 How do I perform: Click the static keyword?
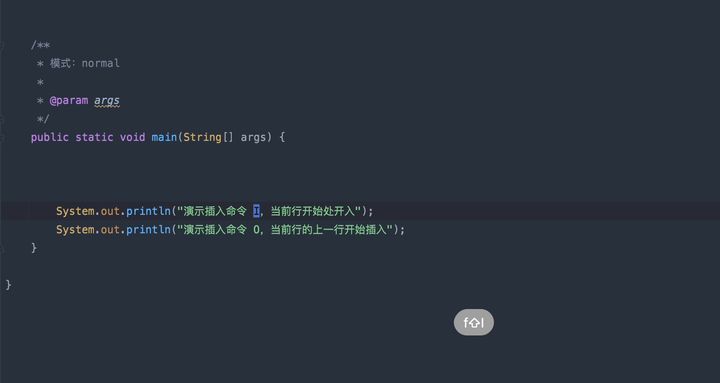pyautogui.click(x=94, y=137)
